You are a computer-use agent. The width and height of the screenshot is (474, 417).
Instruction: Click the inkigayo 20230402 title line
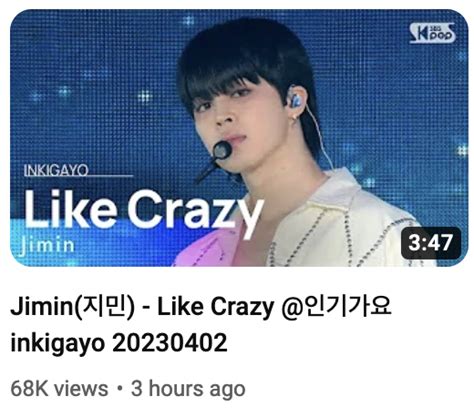[x=119, y=343]
